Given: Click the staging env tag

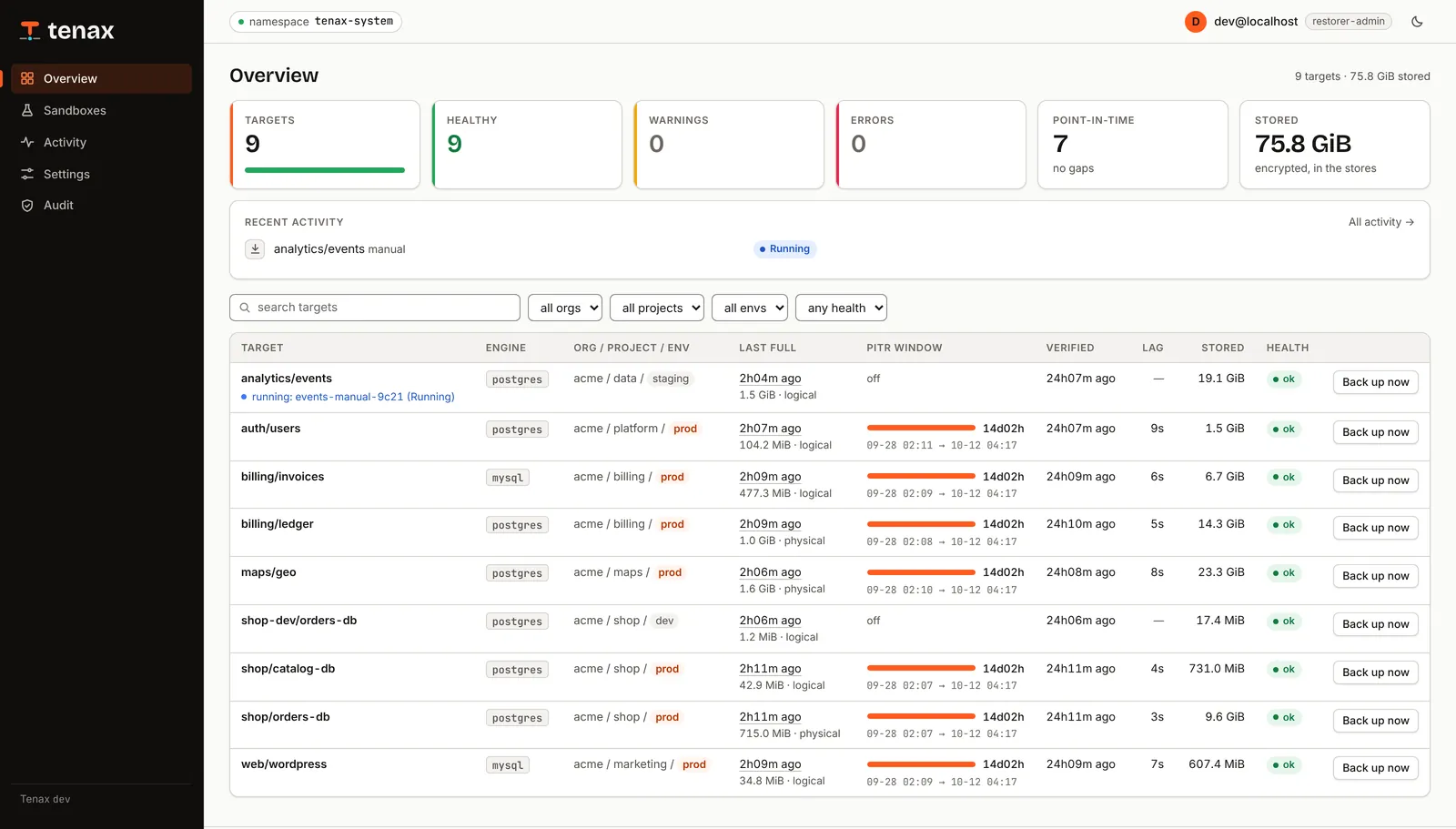Looking at the screenshot, I should pos(671,379).
